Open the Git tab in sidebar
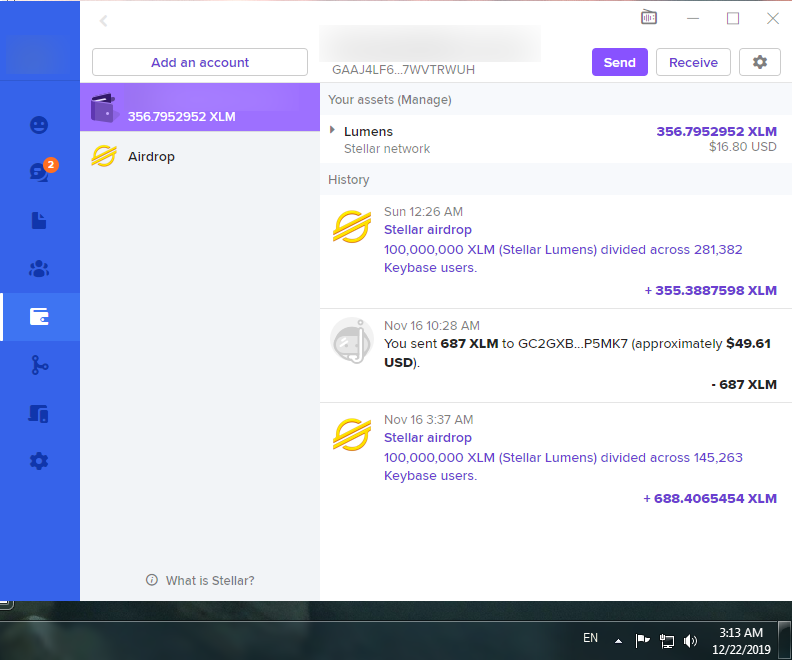Image resolution: width=792 pixels, height=660 pixels. click(39, 365)
